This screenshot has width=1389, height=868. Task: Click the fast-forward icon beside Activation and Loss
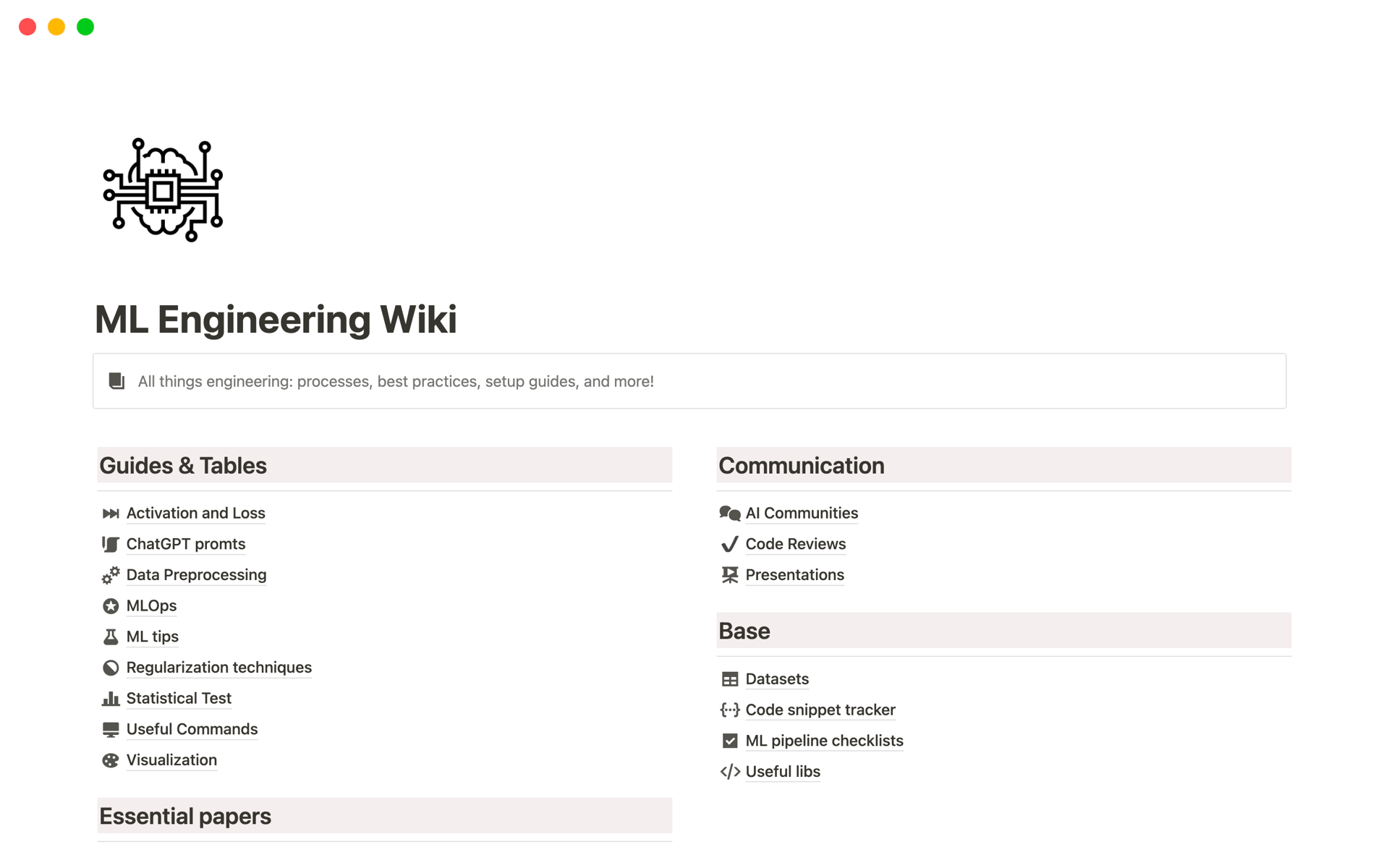(110, 514)
